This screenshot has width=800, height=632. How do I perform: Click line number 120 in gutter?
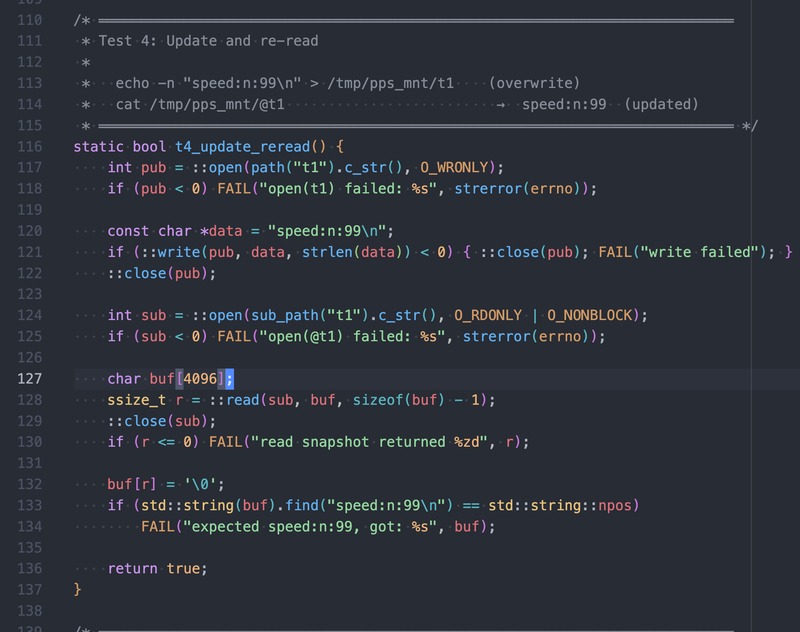click(30, 231)
